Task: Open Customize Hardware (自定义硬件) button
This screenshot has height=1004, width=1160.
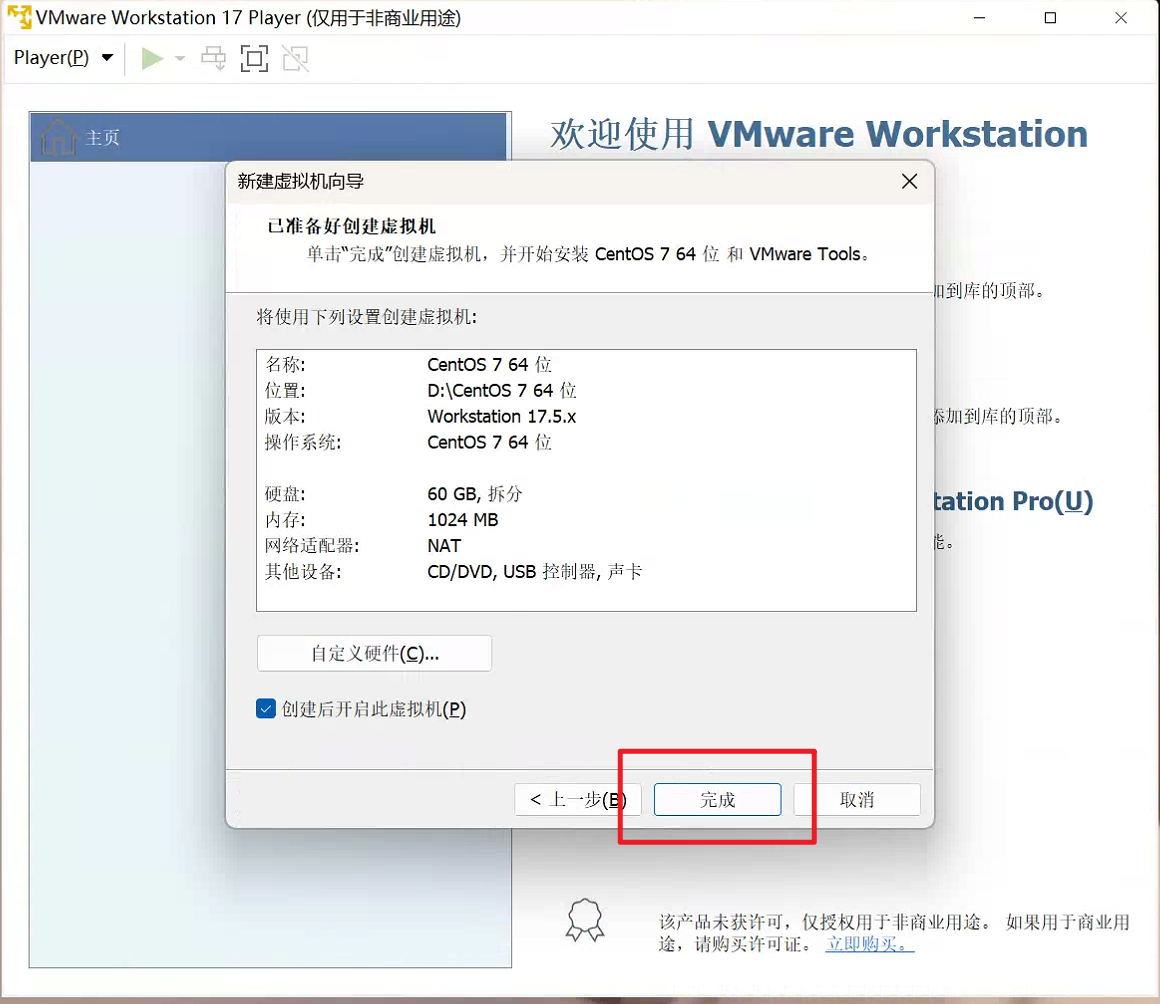Action: pyautogui.click(x=374, y=653)
